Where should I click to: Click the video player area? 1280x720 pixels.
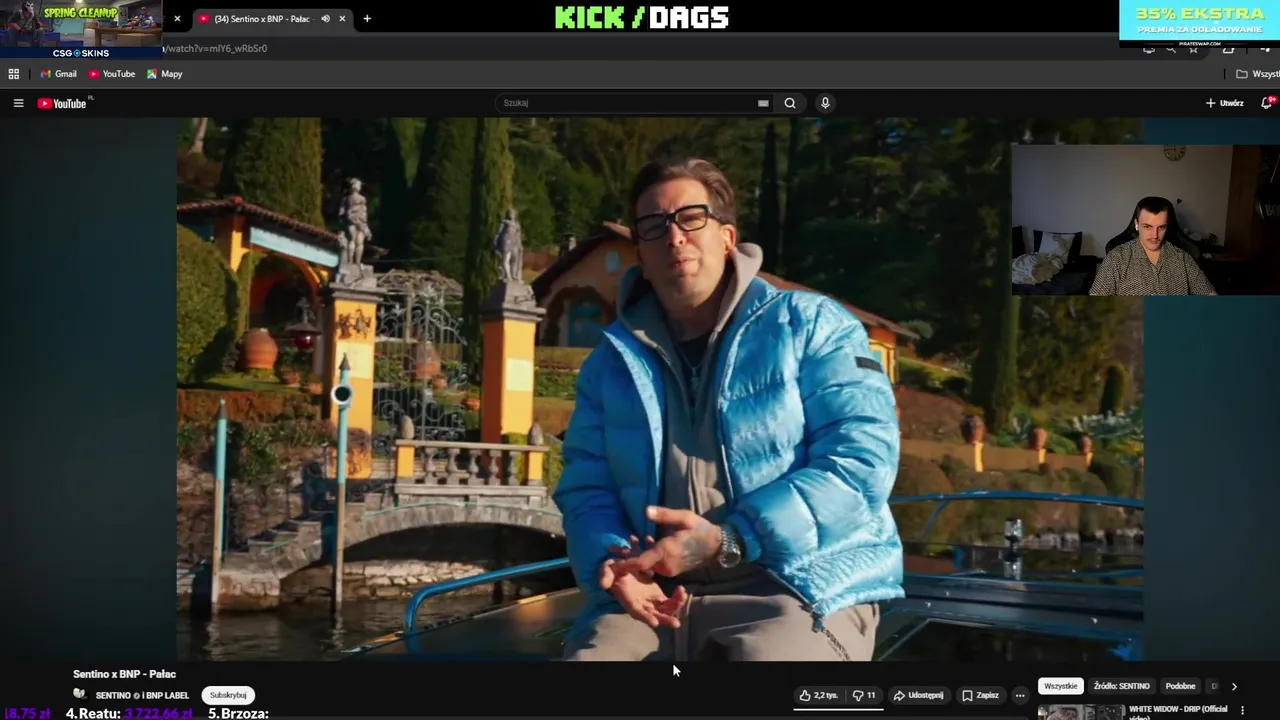(660, 389)
